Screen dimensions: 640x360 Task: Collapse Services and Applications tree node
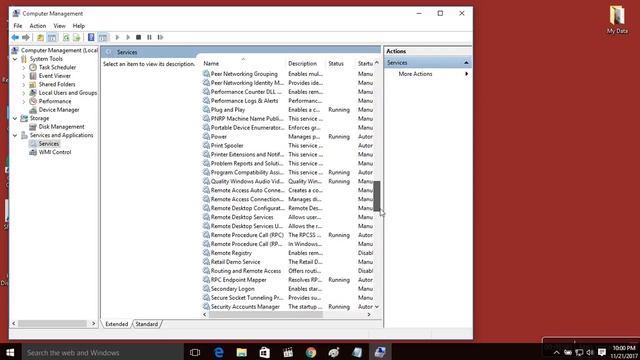15,136
